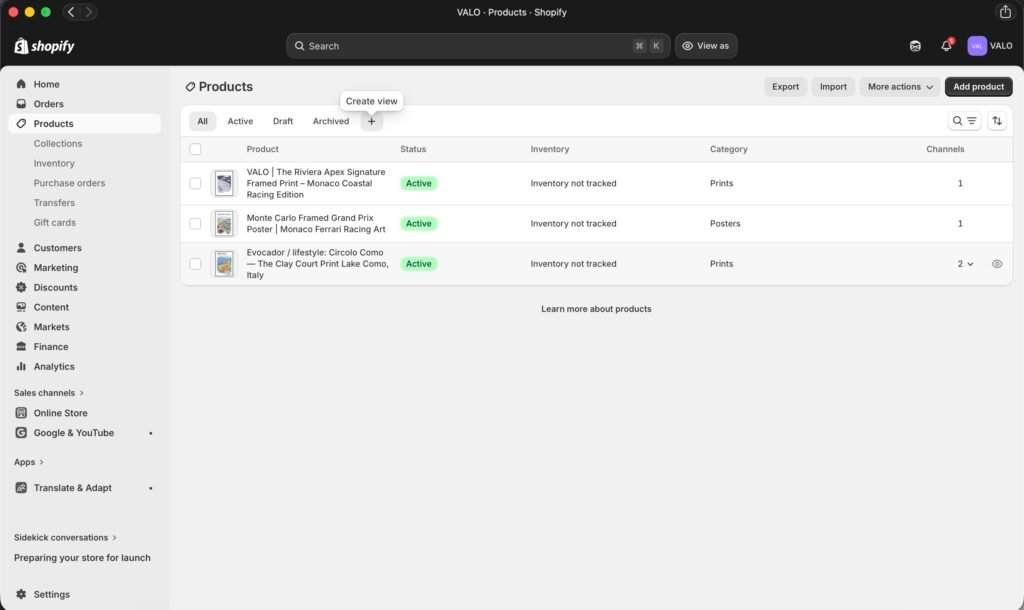Open the More actions dropdown

click(x=900, y=87)
